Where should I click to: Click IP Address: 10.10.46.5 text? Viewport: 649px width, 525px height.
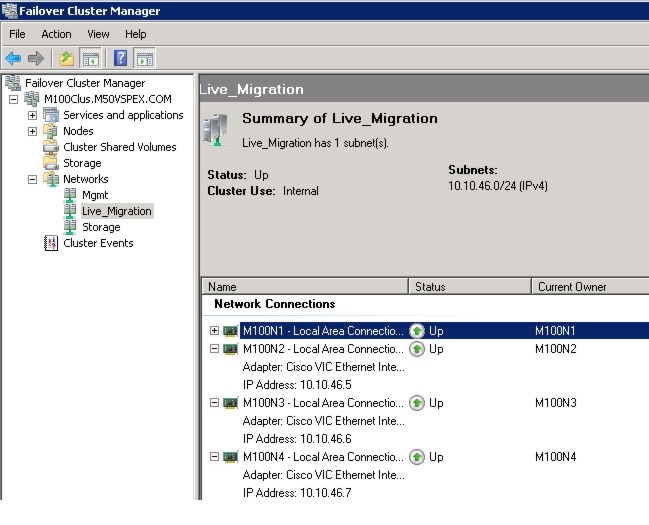coord(297,385)
